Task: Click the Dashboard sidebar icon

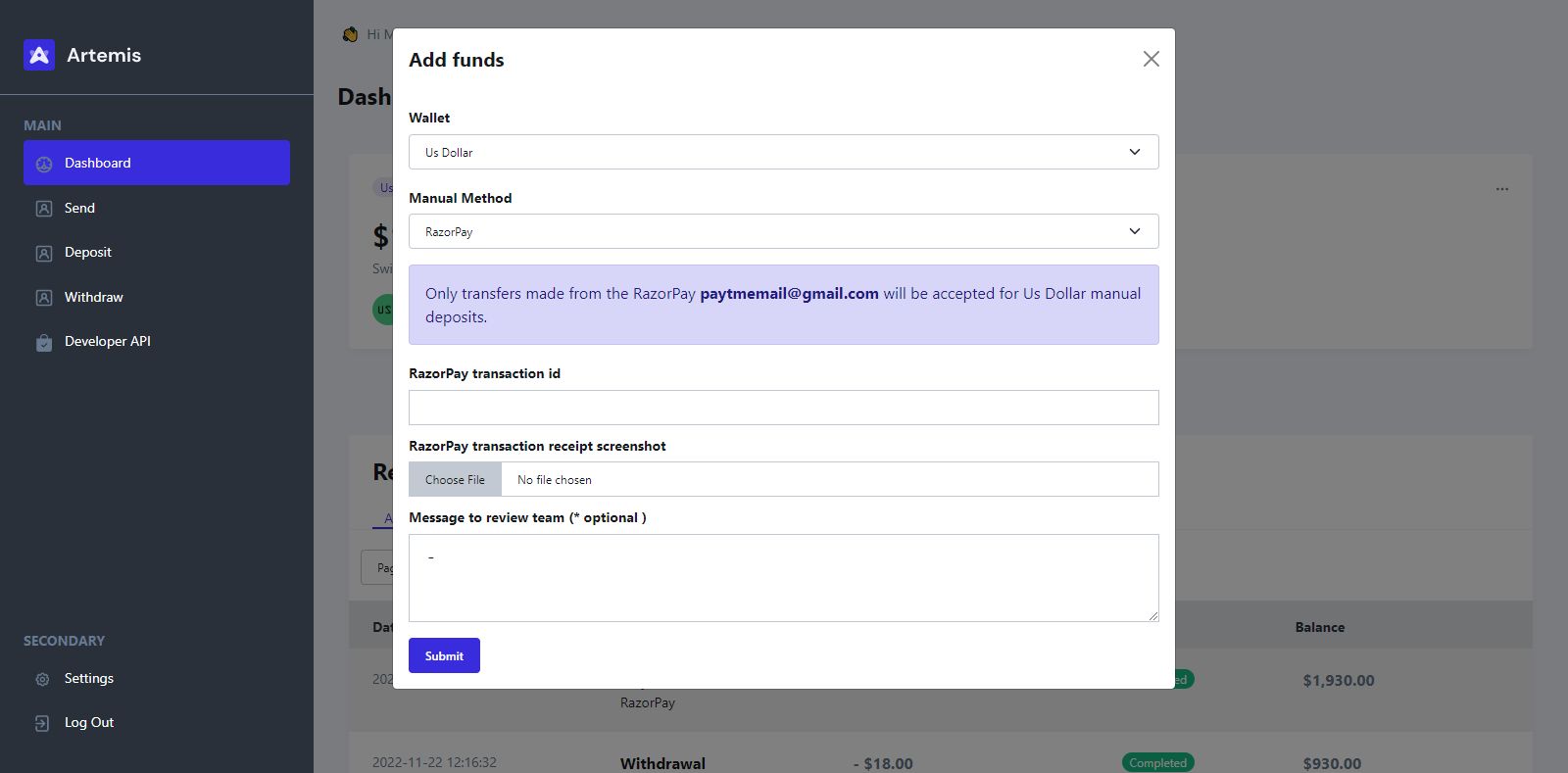Action: (x=44, y=164)
